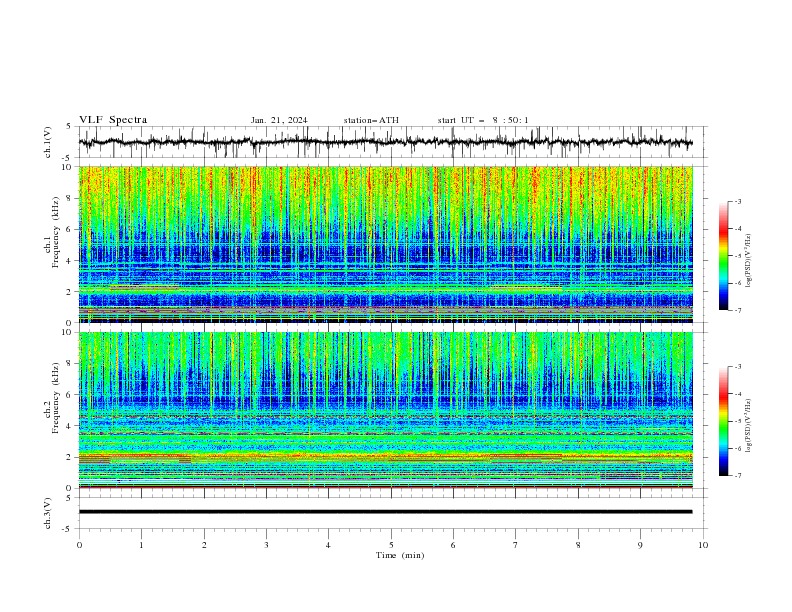The width and height of the screenshot is (792, 612).
Task: Click time axis tick label "2"
Action: tap(204, 545)
